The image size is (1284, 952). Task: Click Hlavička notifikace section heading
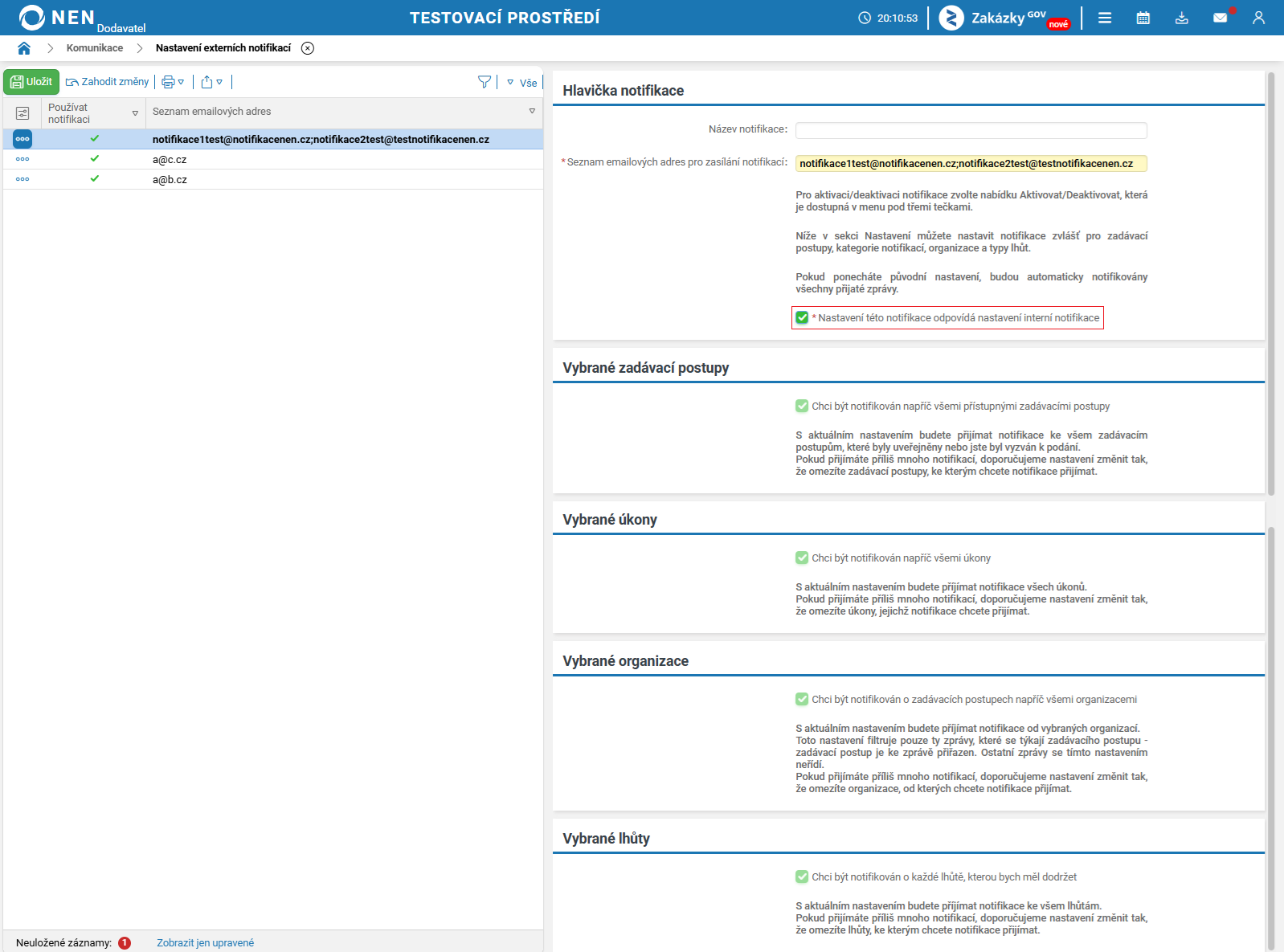[624, 91]
